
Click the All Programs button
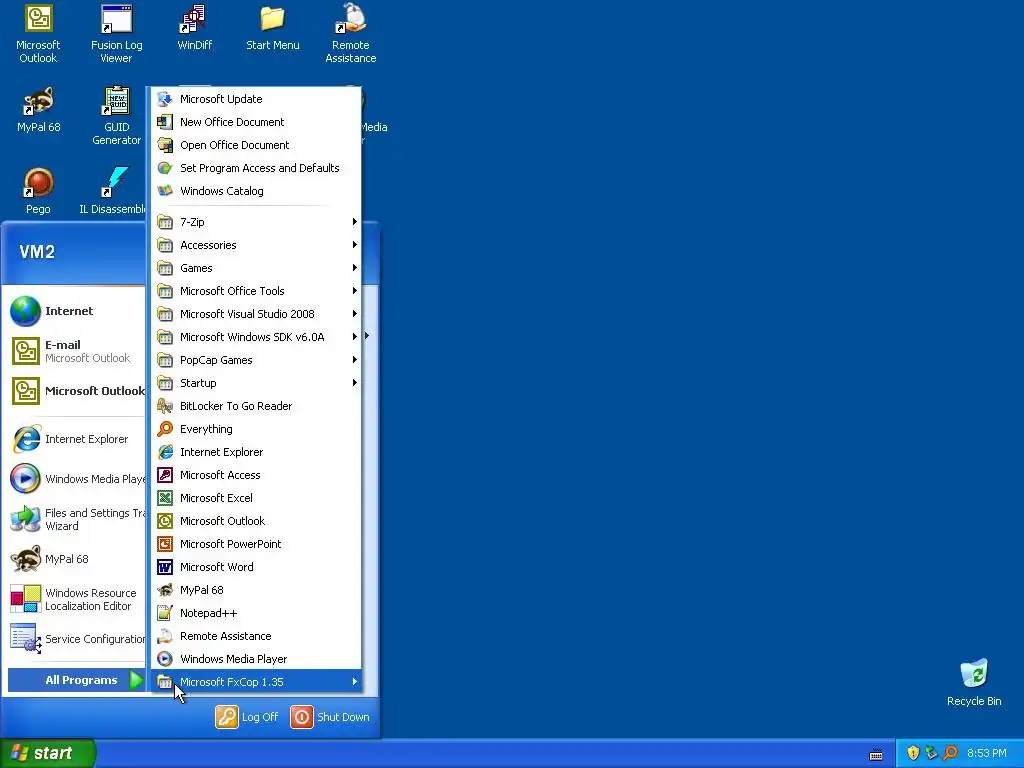coord(76,680)
